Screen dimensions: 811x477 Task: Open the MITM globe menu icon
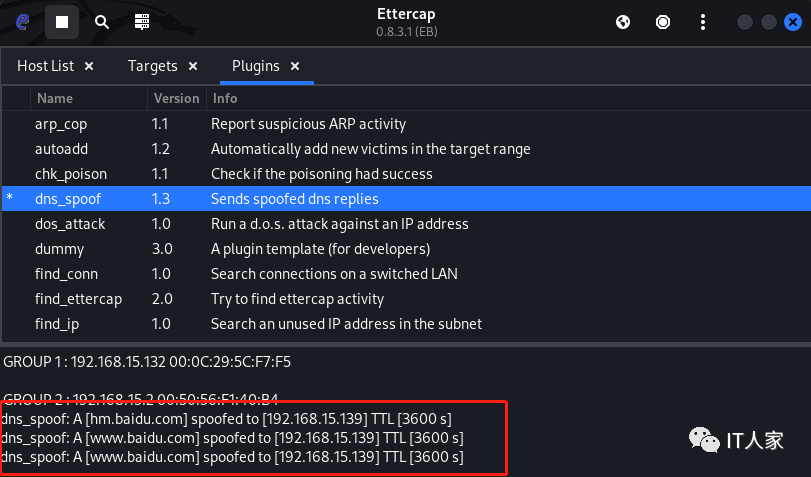click(623, 21)
